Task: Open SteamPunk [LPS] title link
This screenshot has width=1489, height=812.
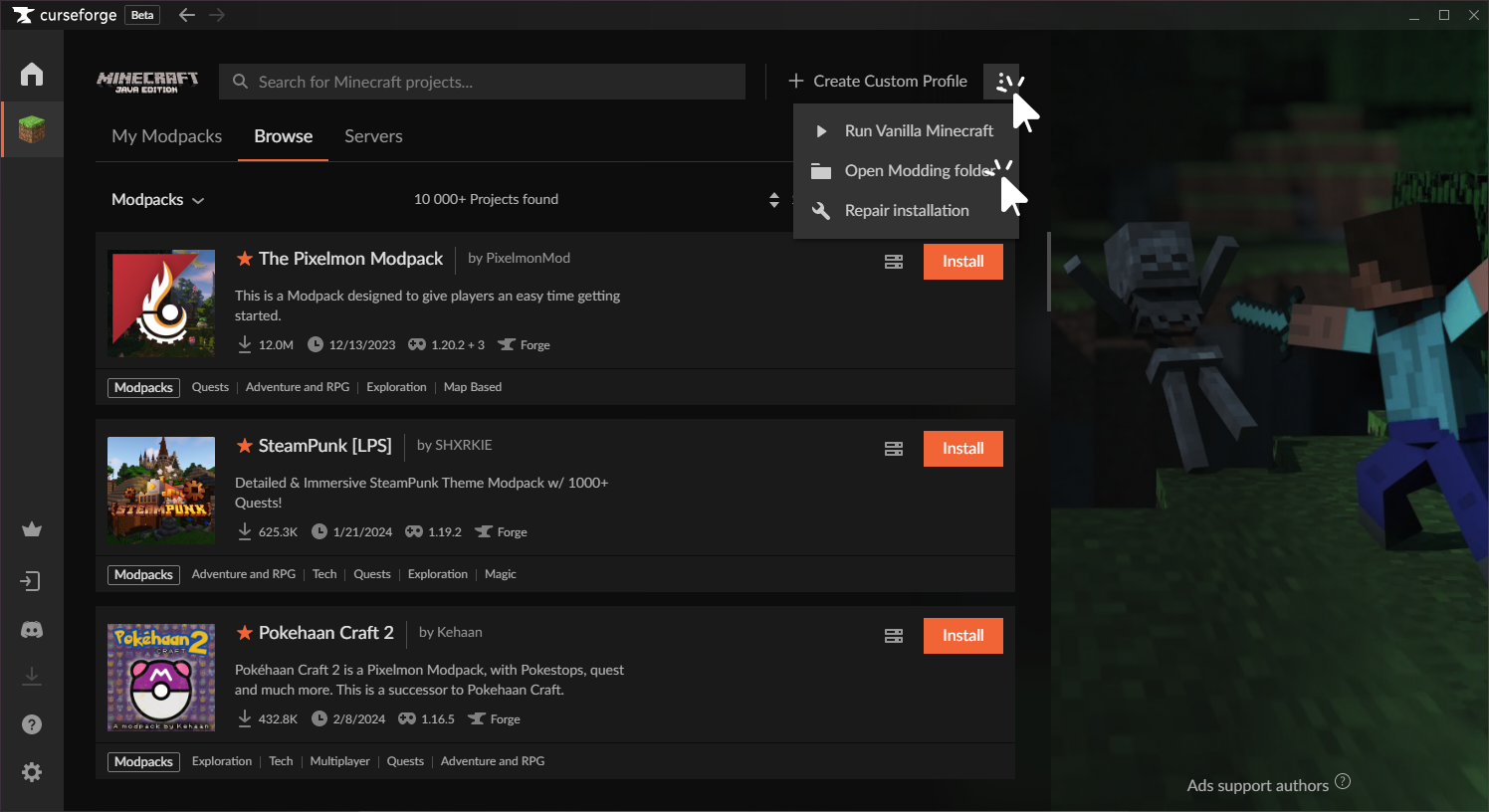Action: [x=324, y=446]
